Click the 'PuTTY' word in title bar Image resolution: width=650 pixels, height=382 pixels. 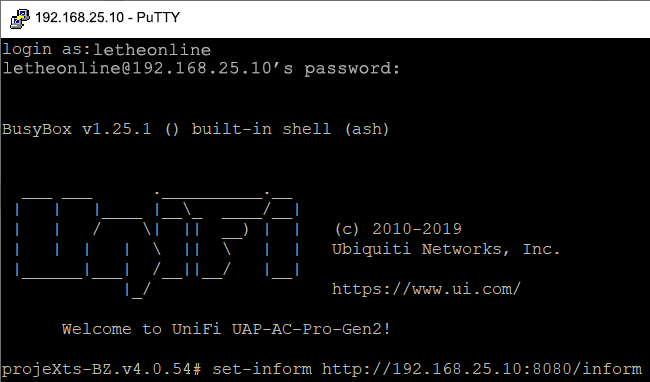tap(158, 18)
